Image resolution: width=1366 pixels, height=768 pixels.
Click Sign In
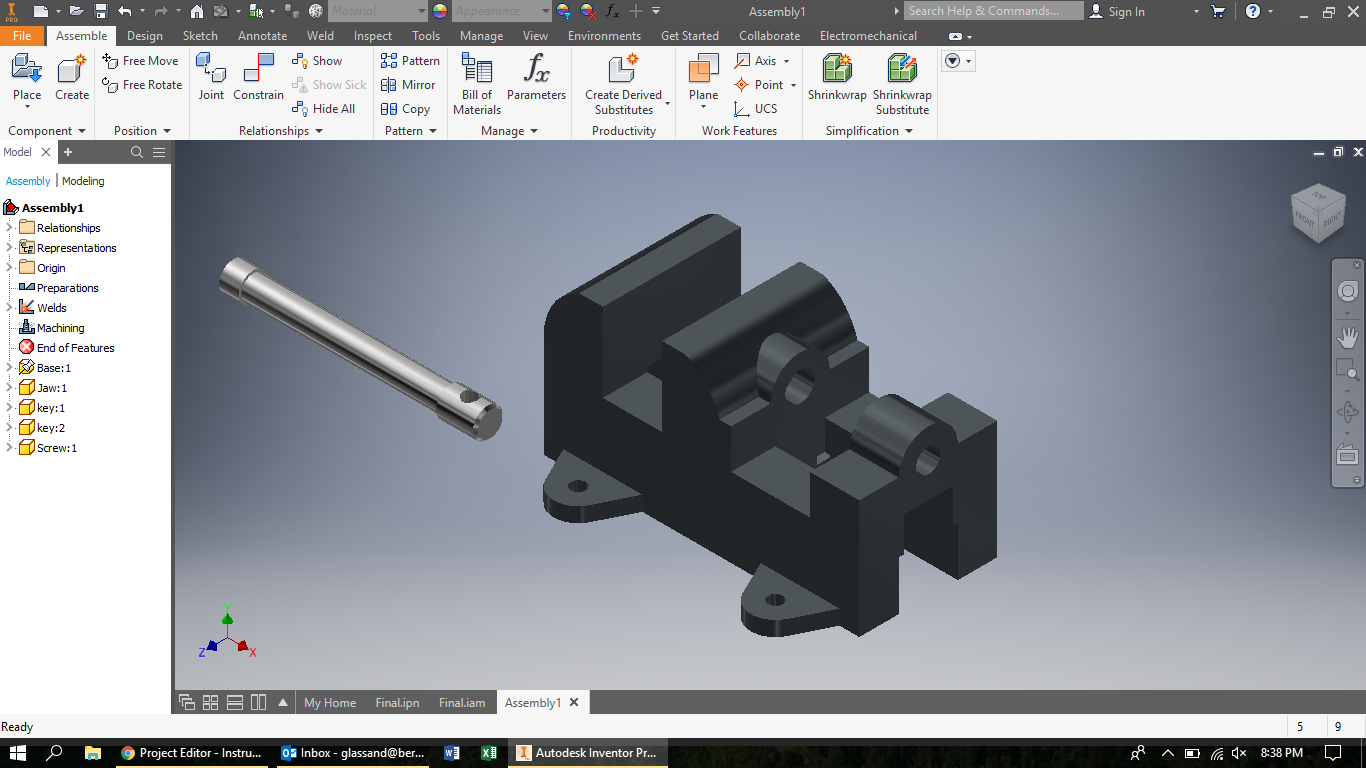tap(1117, 11)
